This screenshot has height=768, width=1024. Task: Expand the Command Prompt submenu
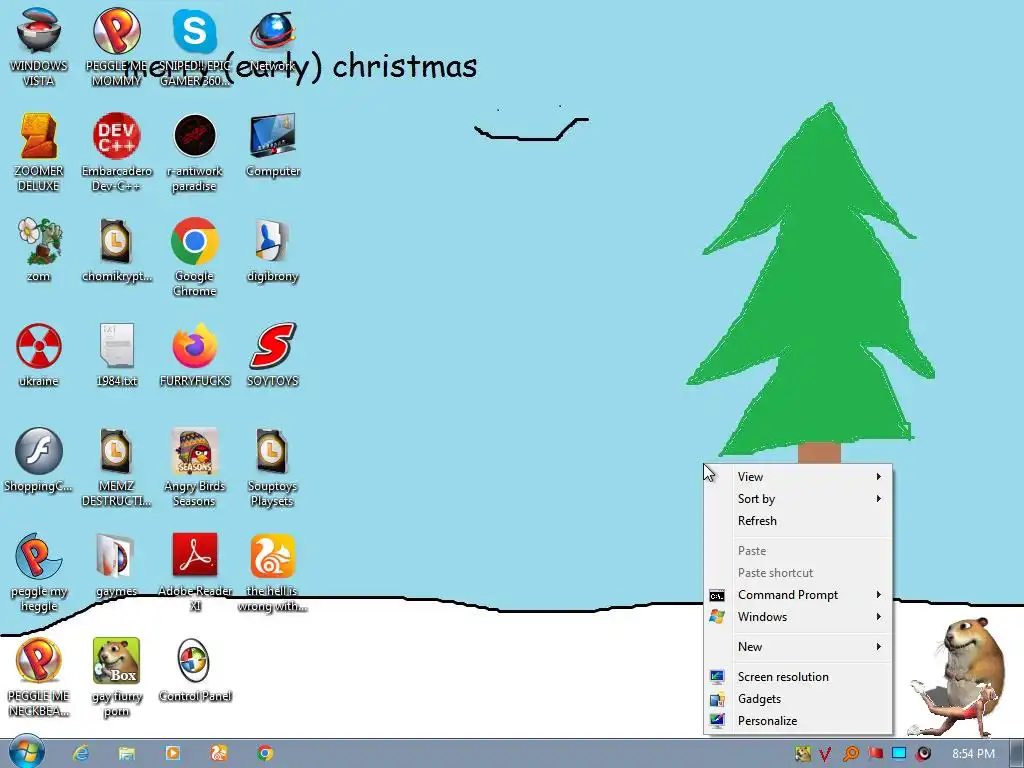pos(798,595)
